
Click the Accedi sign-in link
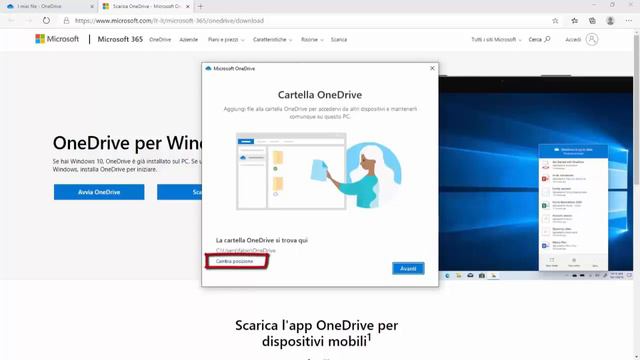(x=573, y=40)
